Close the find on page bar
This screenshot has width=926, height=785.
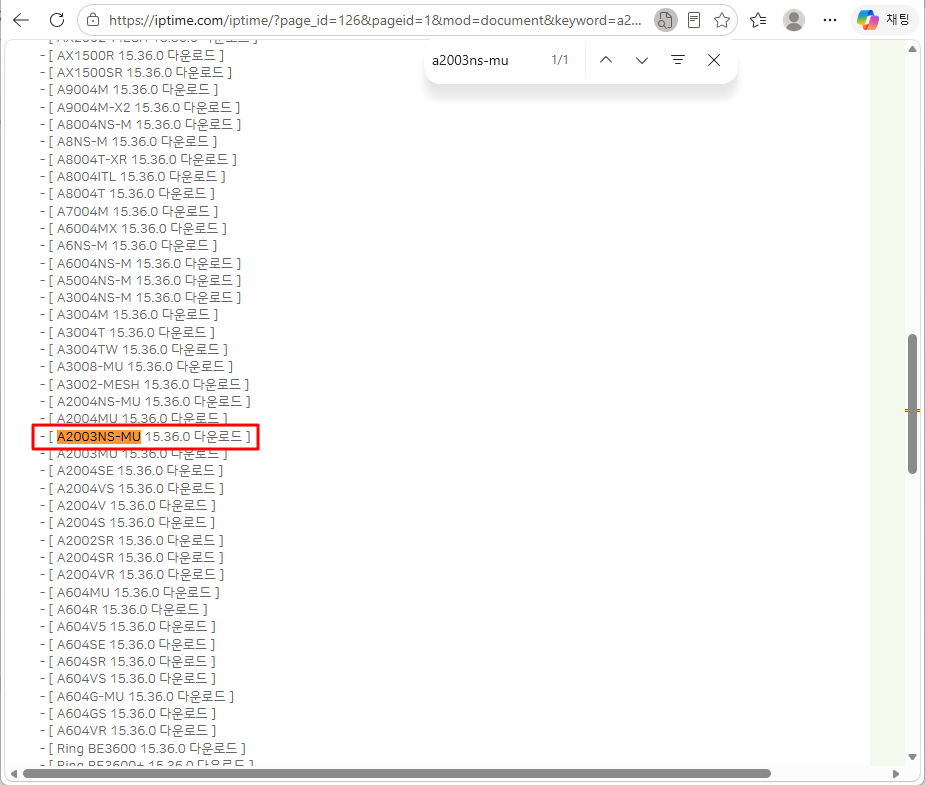[x=714, y=60]
